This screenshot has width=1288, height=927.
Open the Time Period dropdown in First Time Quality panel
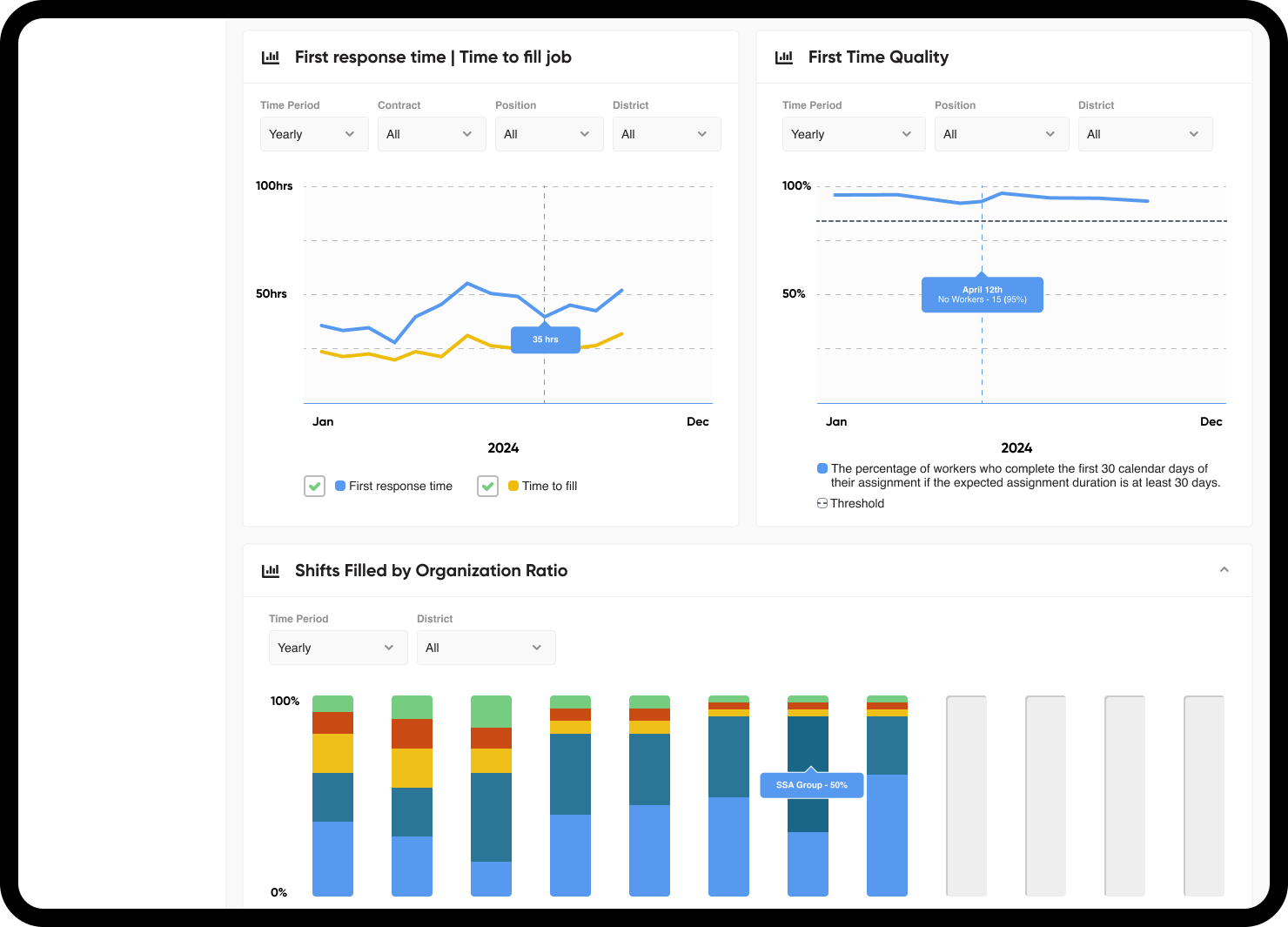854,134
